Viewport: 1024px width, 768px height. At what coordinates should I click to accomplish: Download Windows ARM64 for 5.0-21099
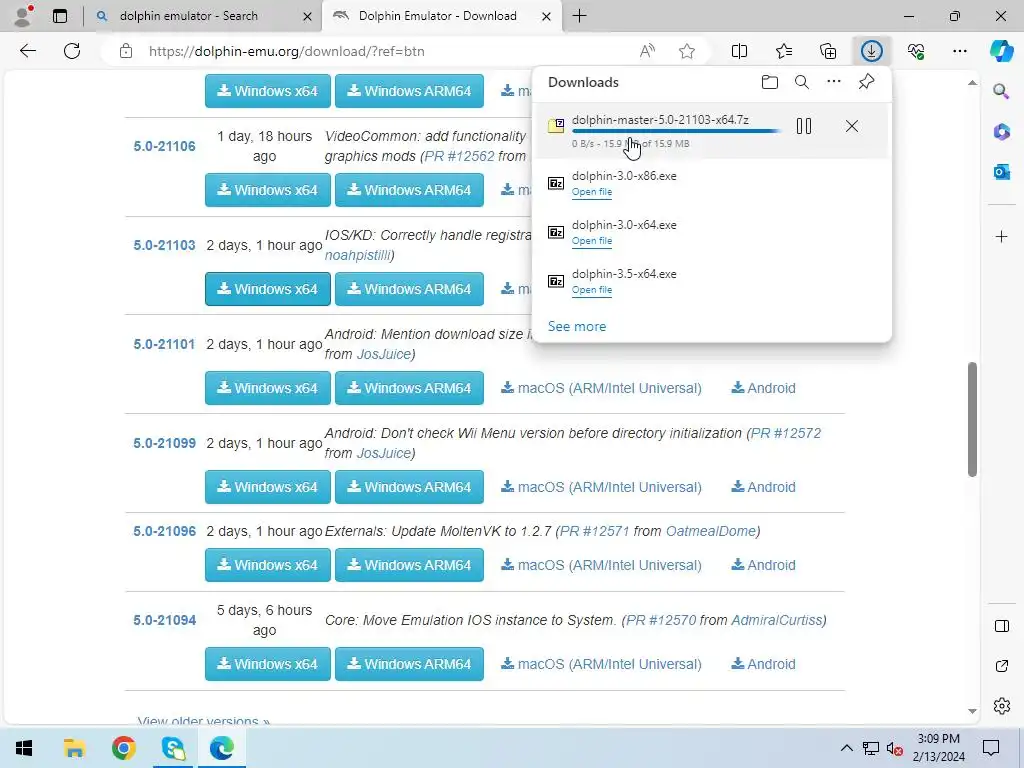click(x=409, y=487)
